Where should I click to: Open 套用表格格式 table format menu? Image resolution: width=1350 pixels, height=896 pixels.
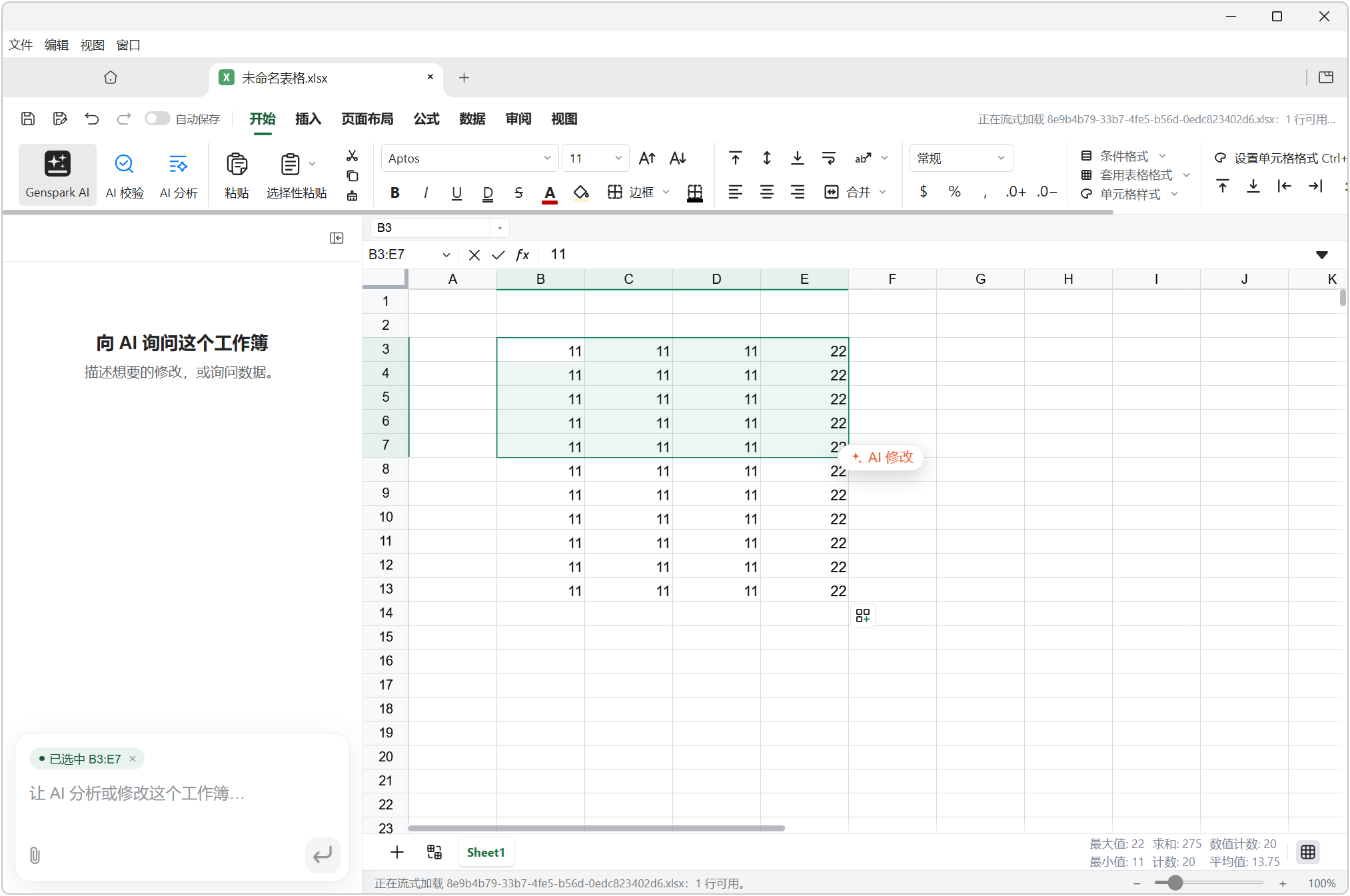[1135, 175]
